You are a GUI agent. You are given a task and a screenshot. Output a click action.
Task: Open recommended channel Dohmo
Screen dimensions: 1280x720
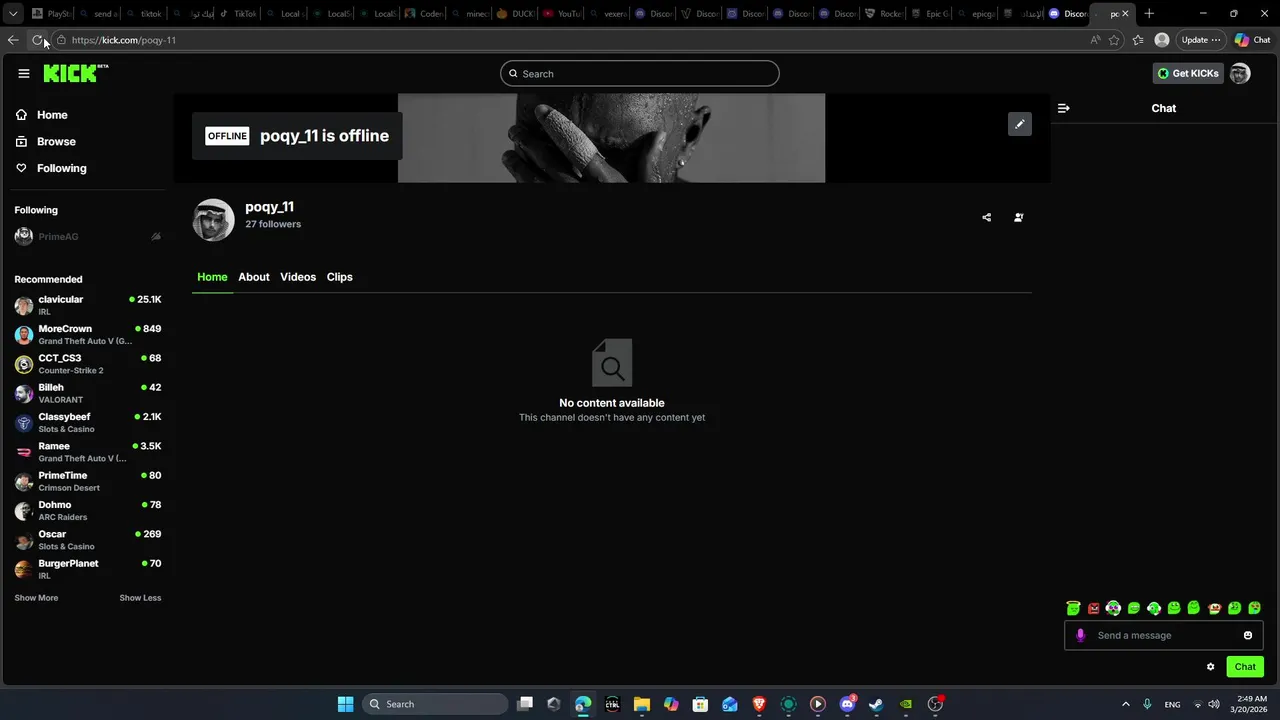[88, 510]
